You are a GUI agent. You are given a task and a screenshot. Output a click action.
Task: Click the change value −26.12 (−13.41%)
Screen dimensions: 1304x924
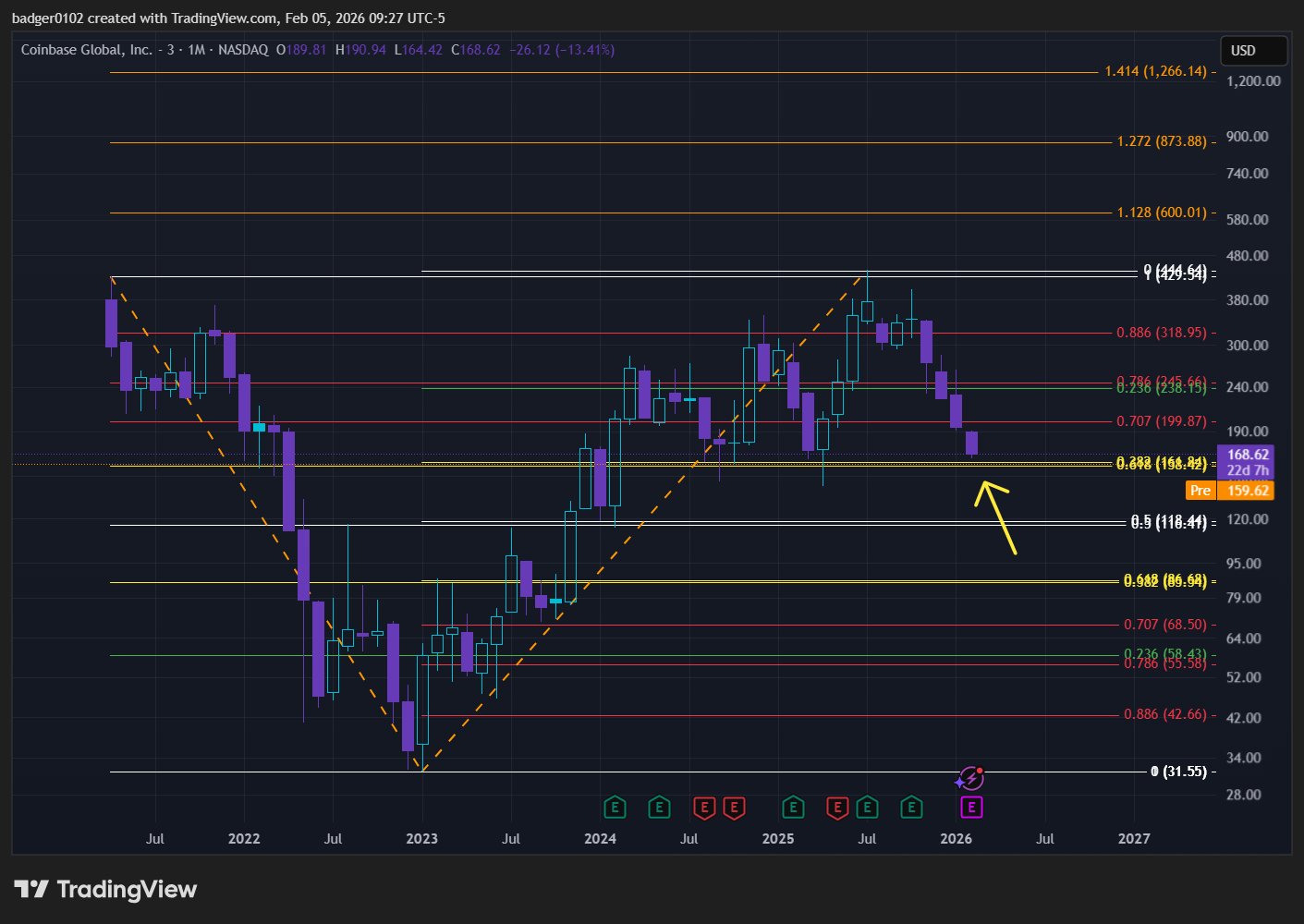pyautogui.click(x=562, y=50)
